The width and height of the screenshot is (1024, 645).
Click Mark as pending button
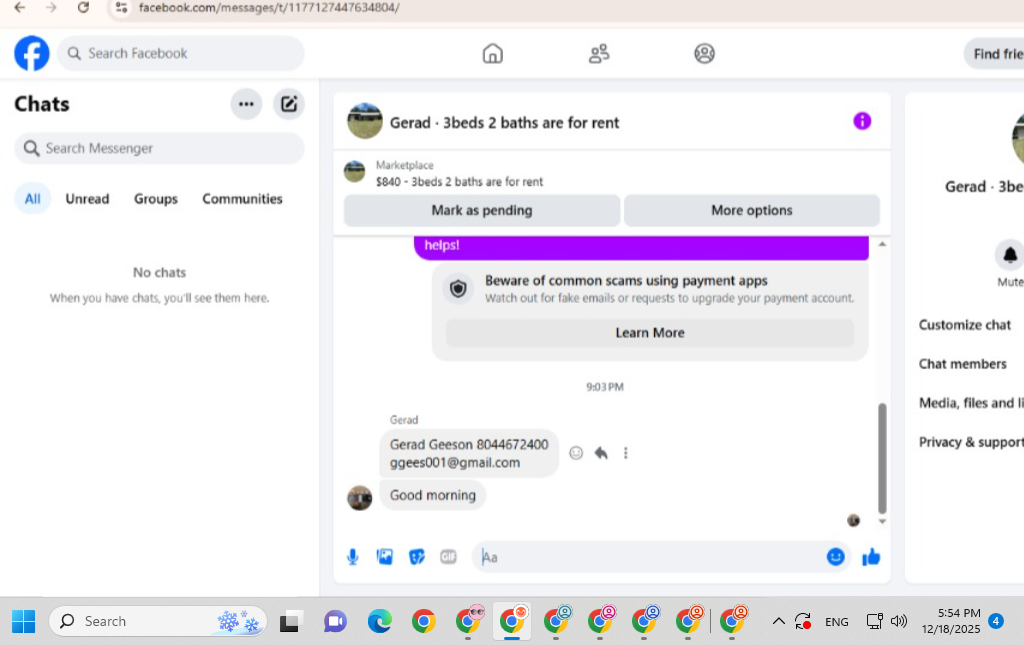(x=482, y=210)
